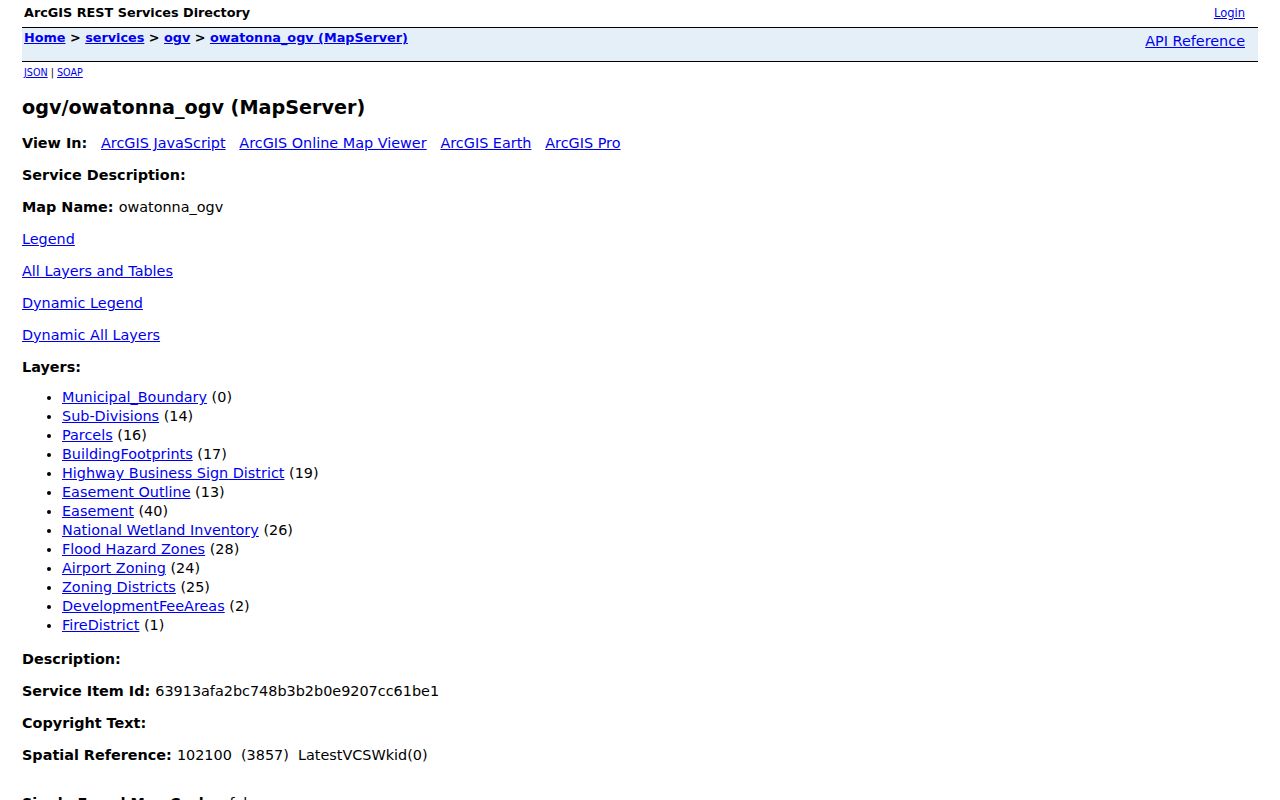Viewport: 1280px width, 800px height.
Task: Open the DevelopmentFeeAreas layer
Action: 143,606
